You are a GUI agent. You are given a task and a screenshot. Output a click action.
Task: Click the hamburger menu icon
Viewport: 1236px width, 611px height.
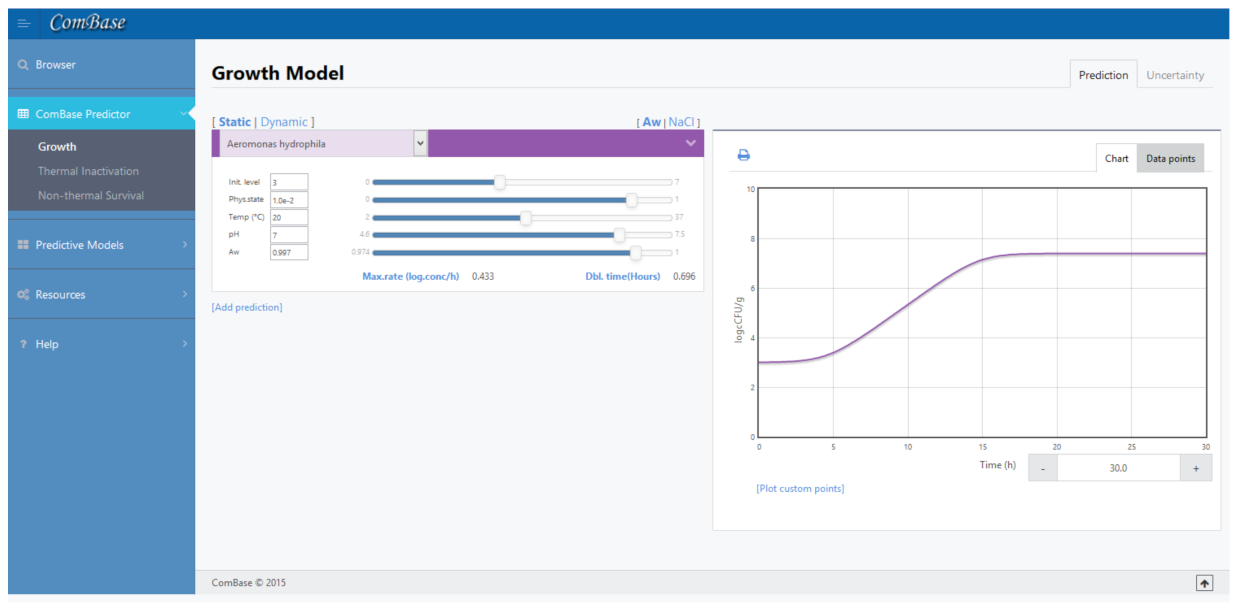point(24,23)
